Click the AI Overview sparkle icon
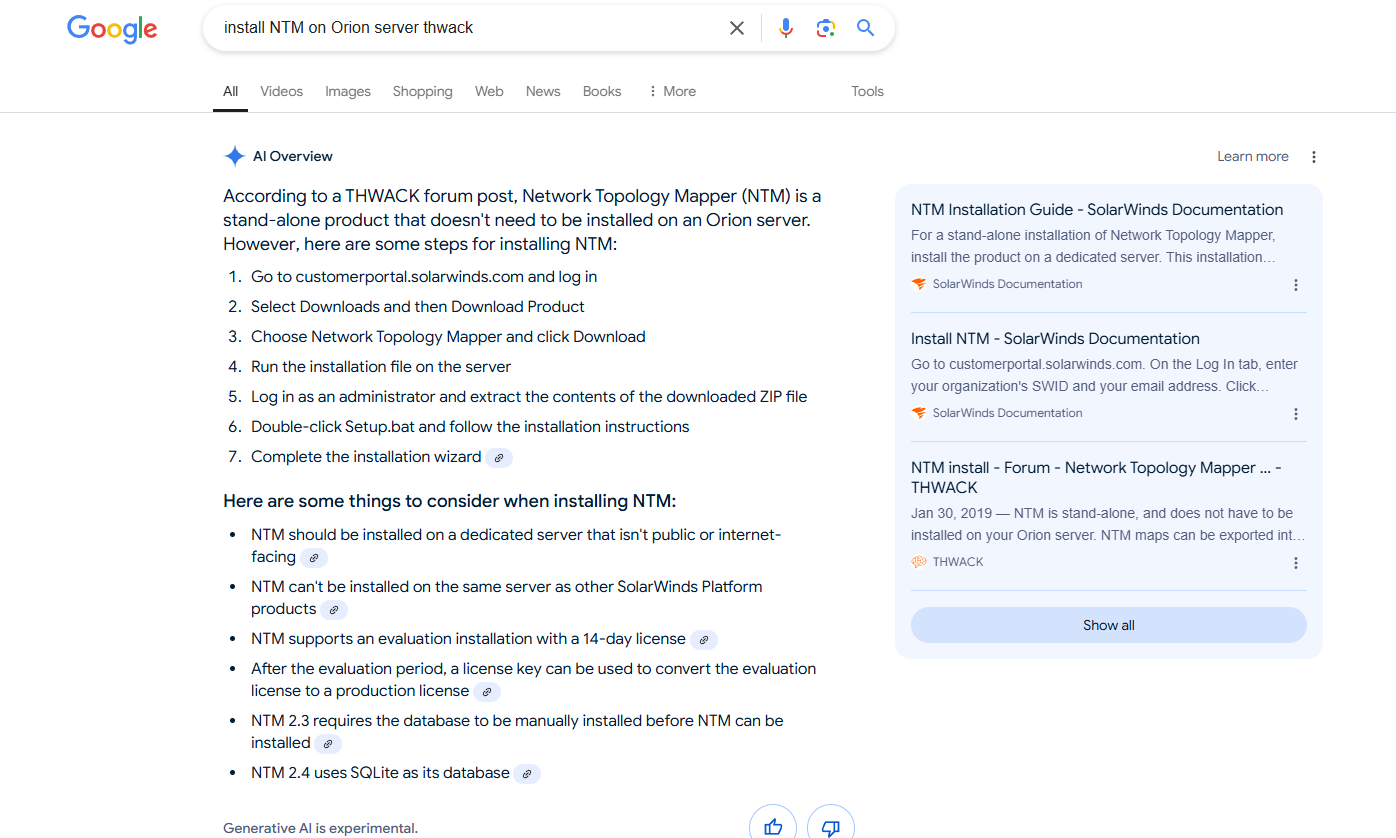 tap(234, 156)
